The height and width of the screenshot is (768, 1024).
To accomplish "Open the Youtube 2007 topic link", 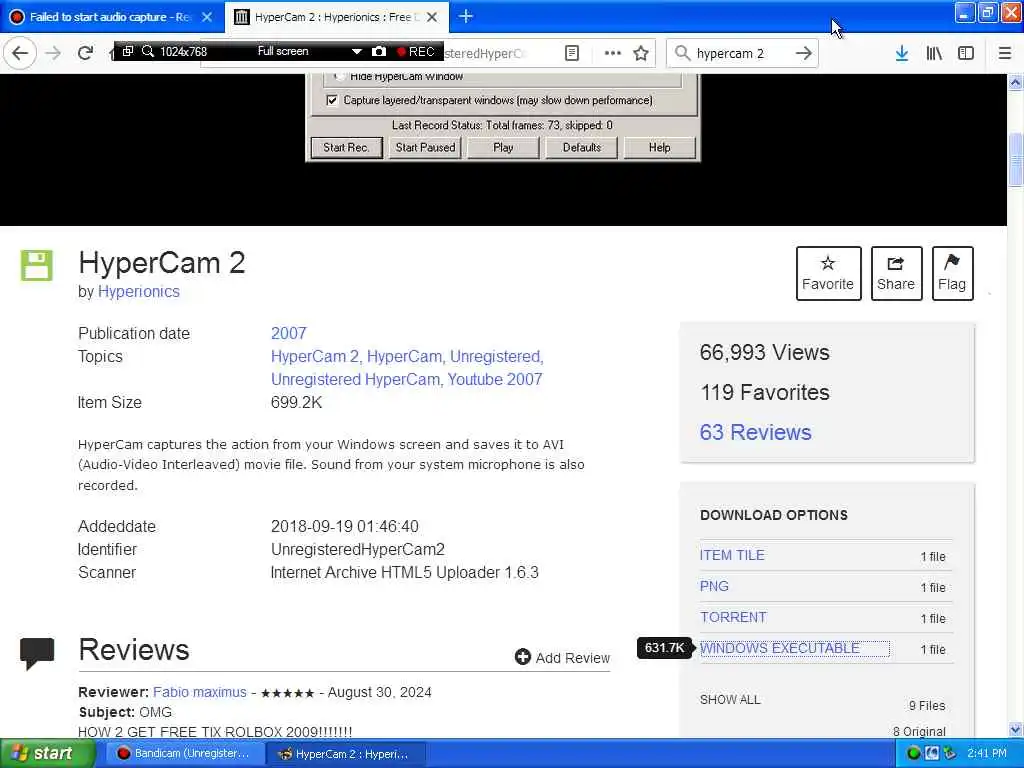I will [x=495, y=379].
